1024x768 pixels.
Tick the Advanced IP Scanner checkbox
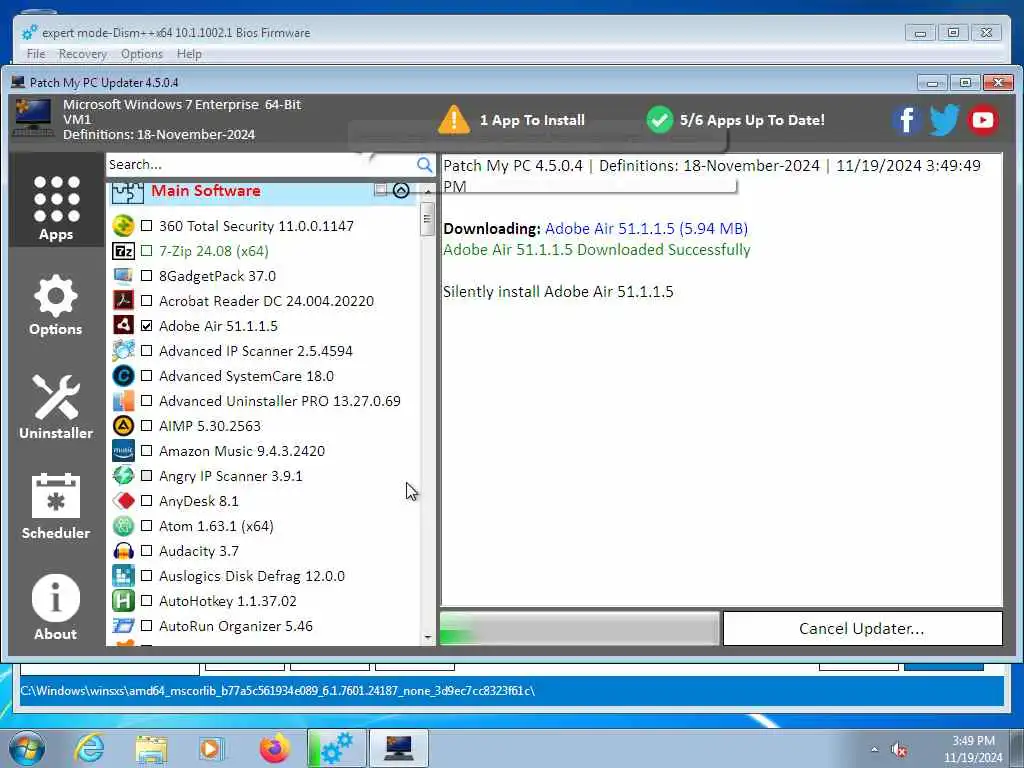point(147,351)
